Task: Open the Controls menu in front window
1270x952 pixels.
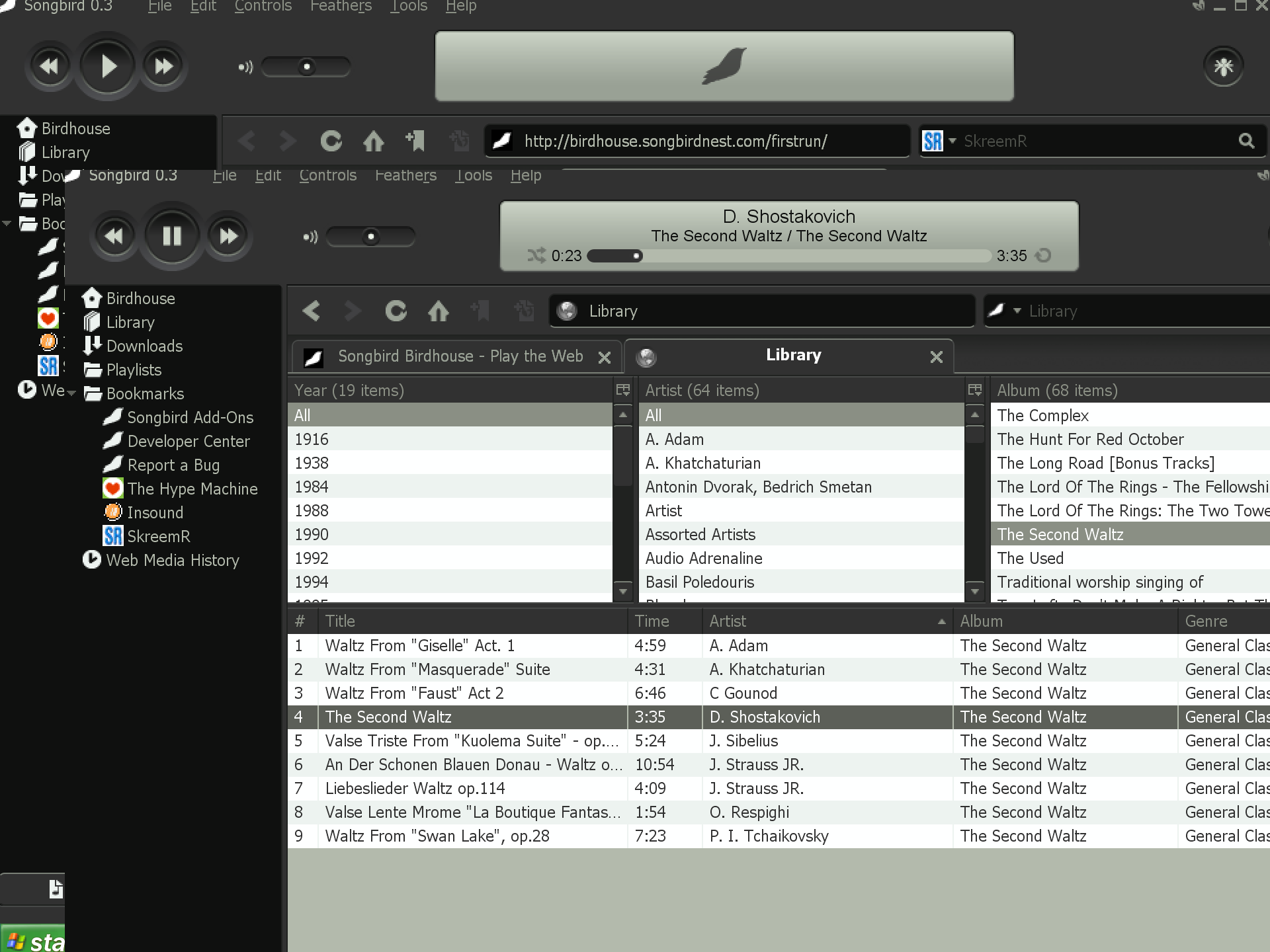Action: coord(328,176)
